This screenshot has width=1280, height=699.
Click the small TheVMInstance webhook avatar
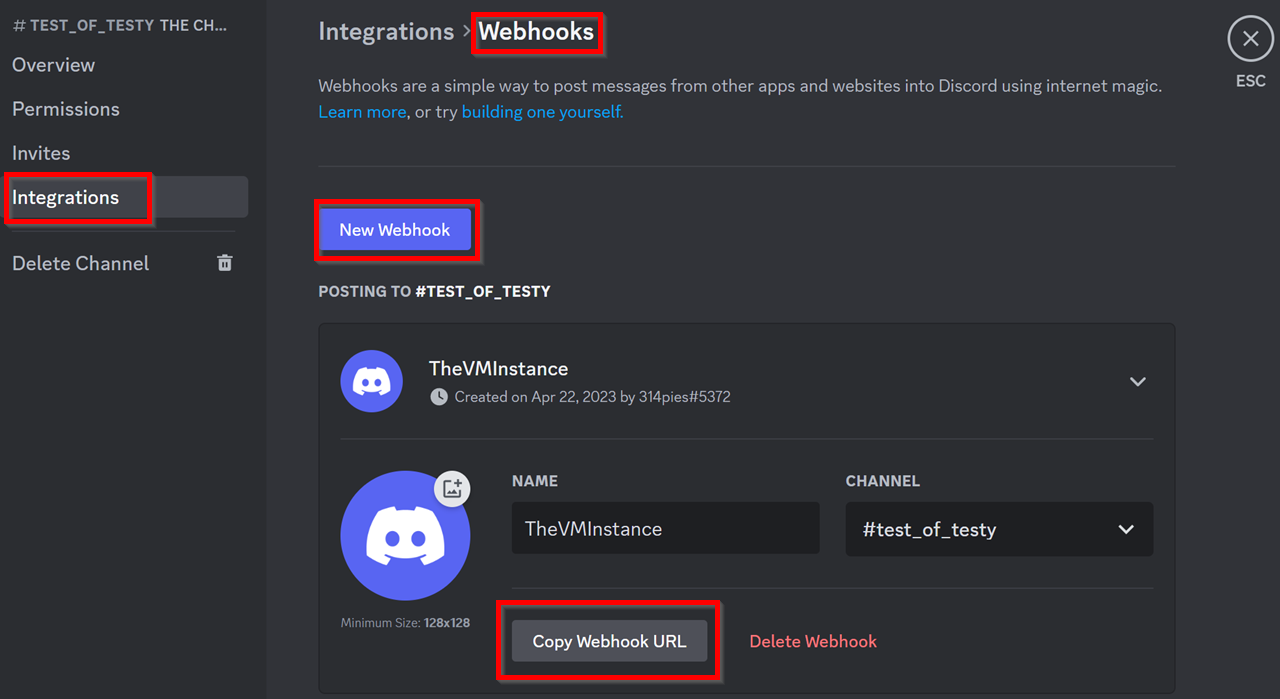tap(372, 381)
